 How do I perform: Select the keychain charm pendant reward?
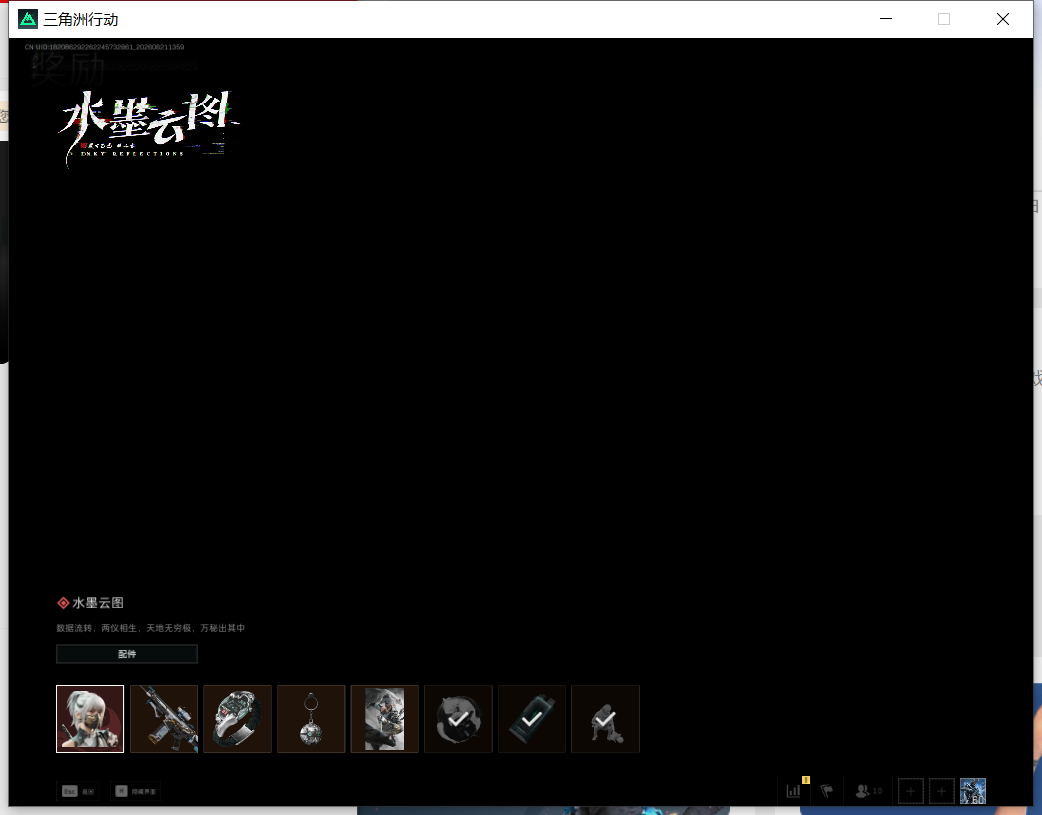(x=311, y=719)
